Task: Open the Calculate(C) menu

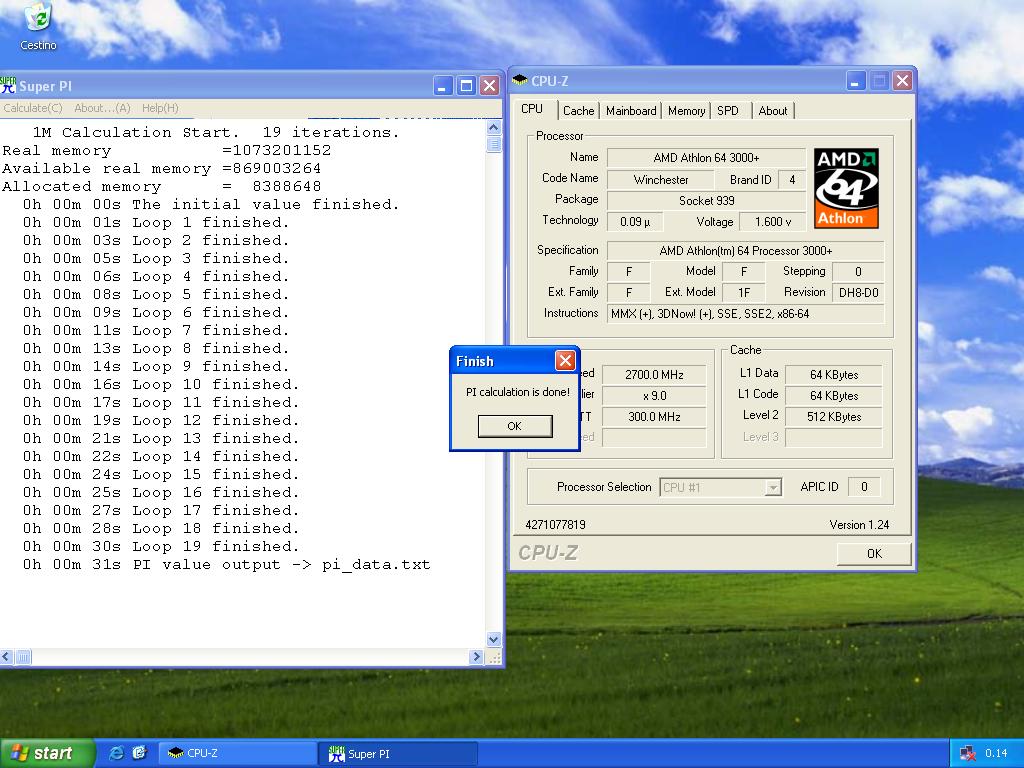Action: (33, 108)
